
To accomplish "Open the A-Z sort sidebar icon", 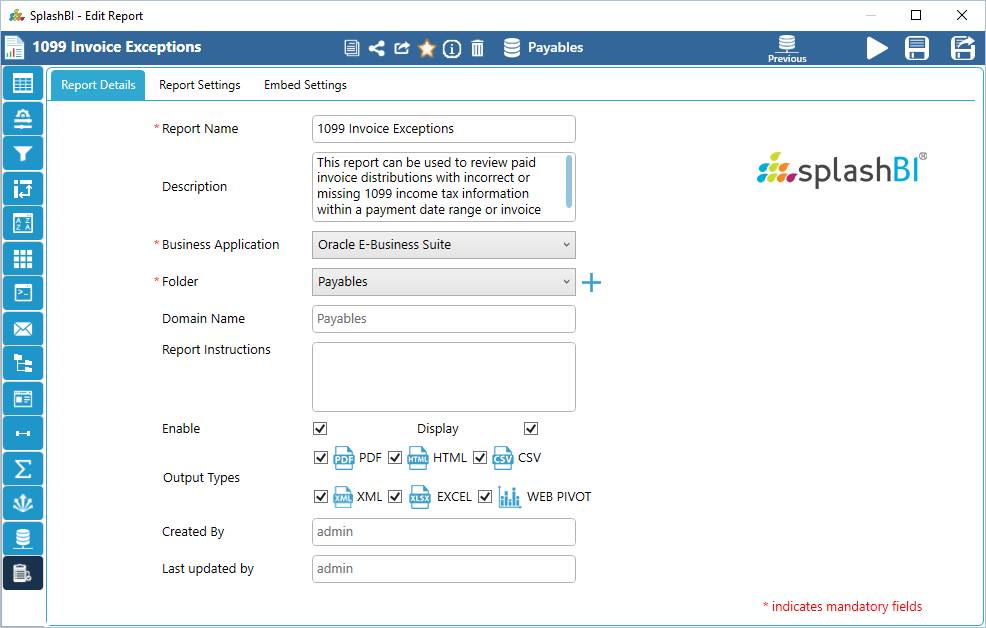I will [x=23, y=223].
